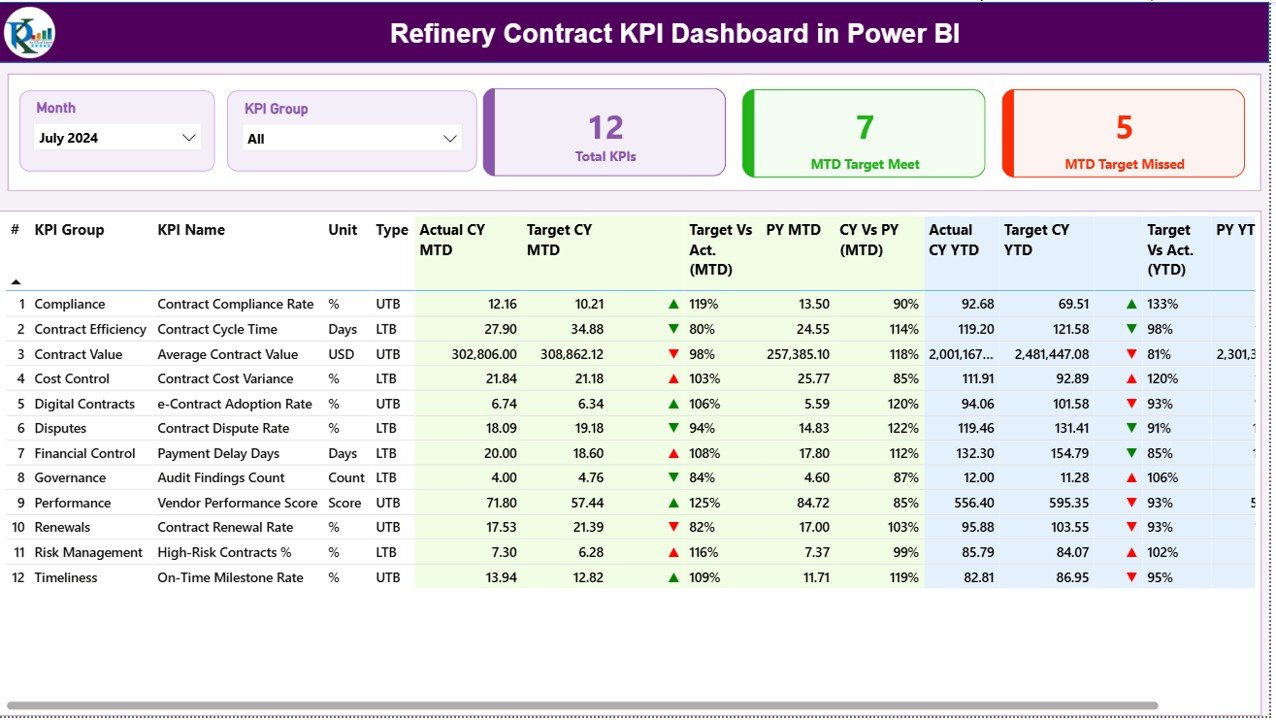Click the Actual CY MTD column header
The height and width of the screenshot is (720, 1276).
point(452,240)
